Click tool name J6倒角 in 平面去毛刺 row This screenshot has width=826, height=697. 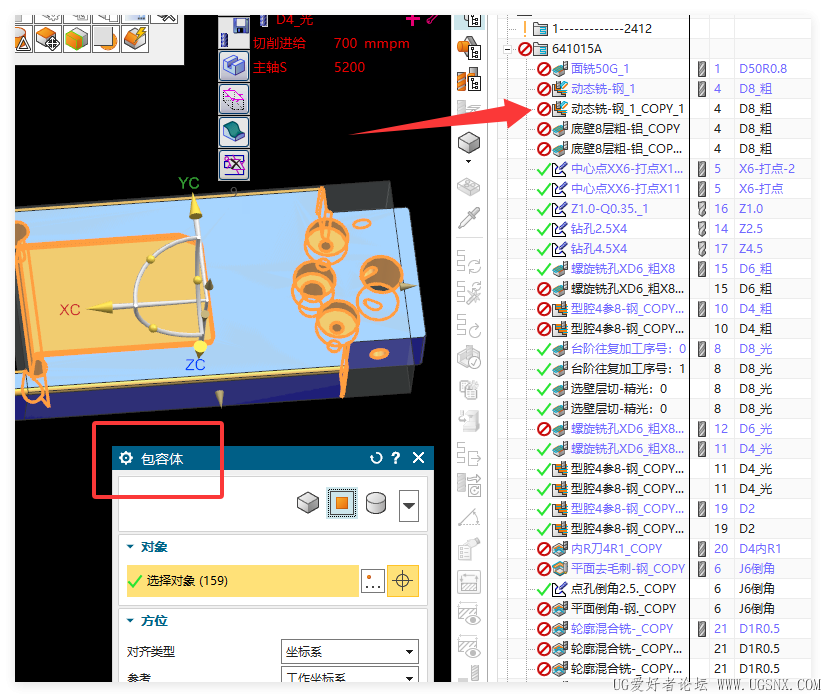click(756, 568)
